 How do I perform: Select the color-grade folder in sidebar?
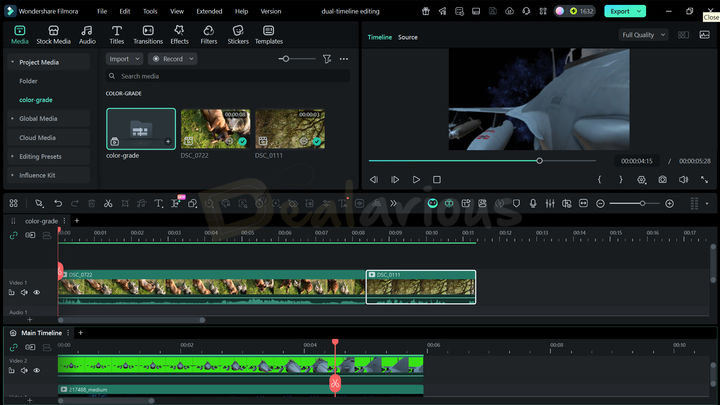coord(35,100)
